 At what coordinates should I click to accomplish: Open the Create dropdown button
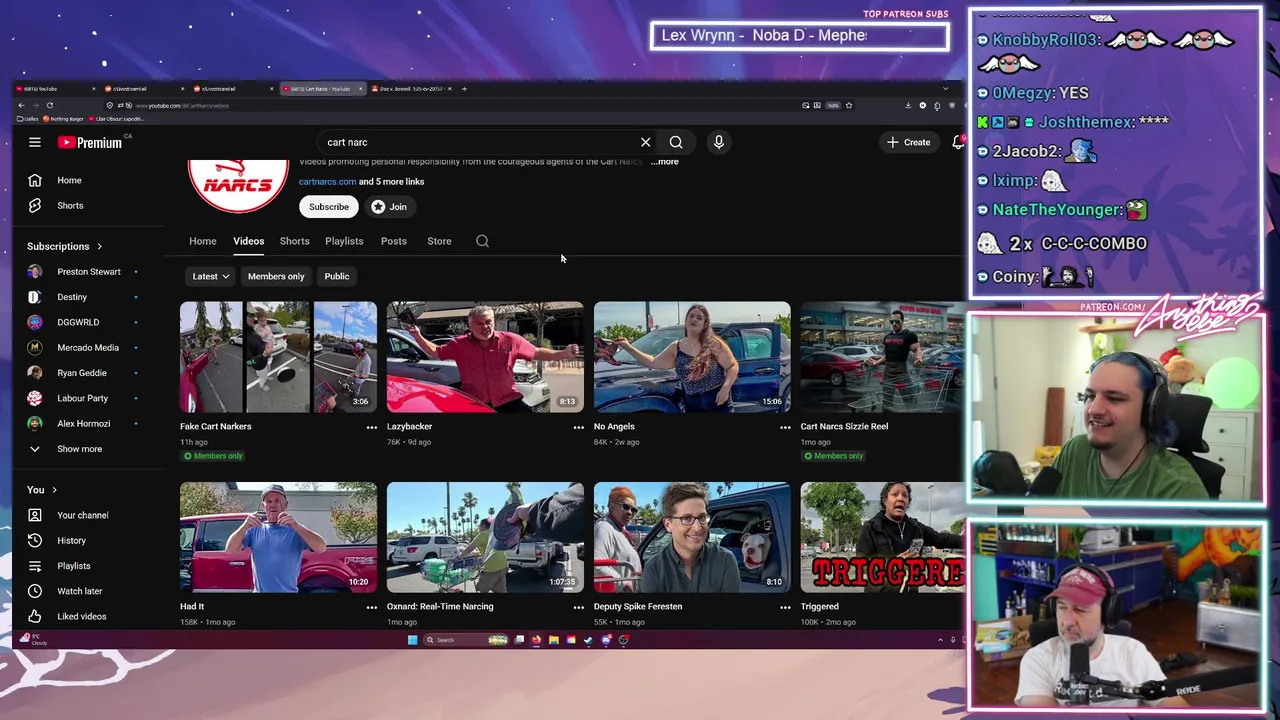pyautogui.click(x=909, y=142)
